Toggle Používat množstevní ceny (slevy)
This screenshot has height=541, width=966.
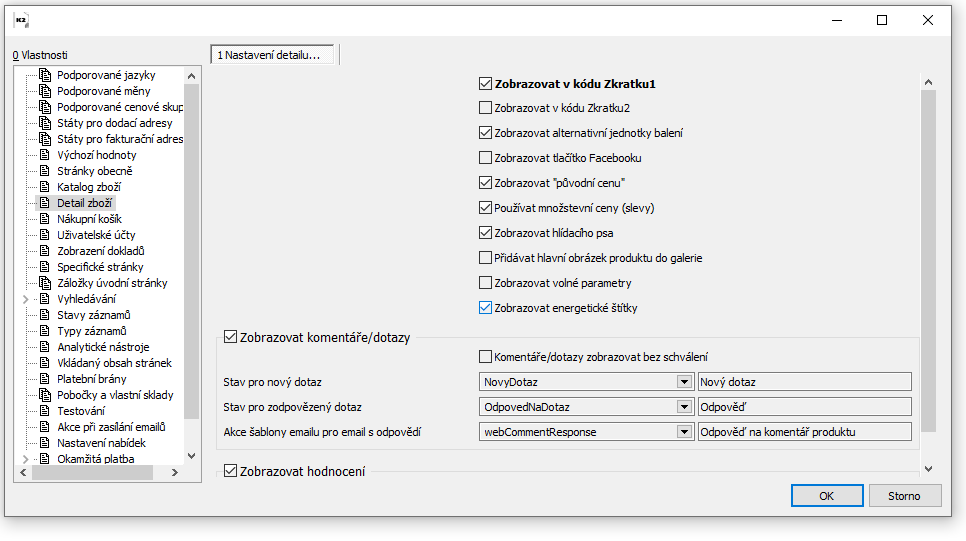pyautogui.click(x=485, y=208)
